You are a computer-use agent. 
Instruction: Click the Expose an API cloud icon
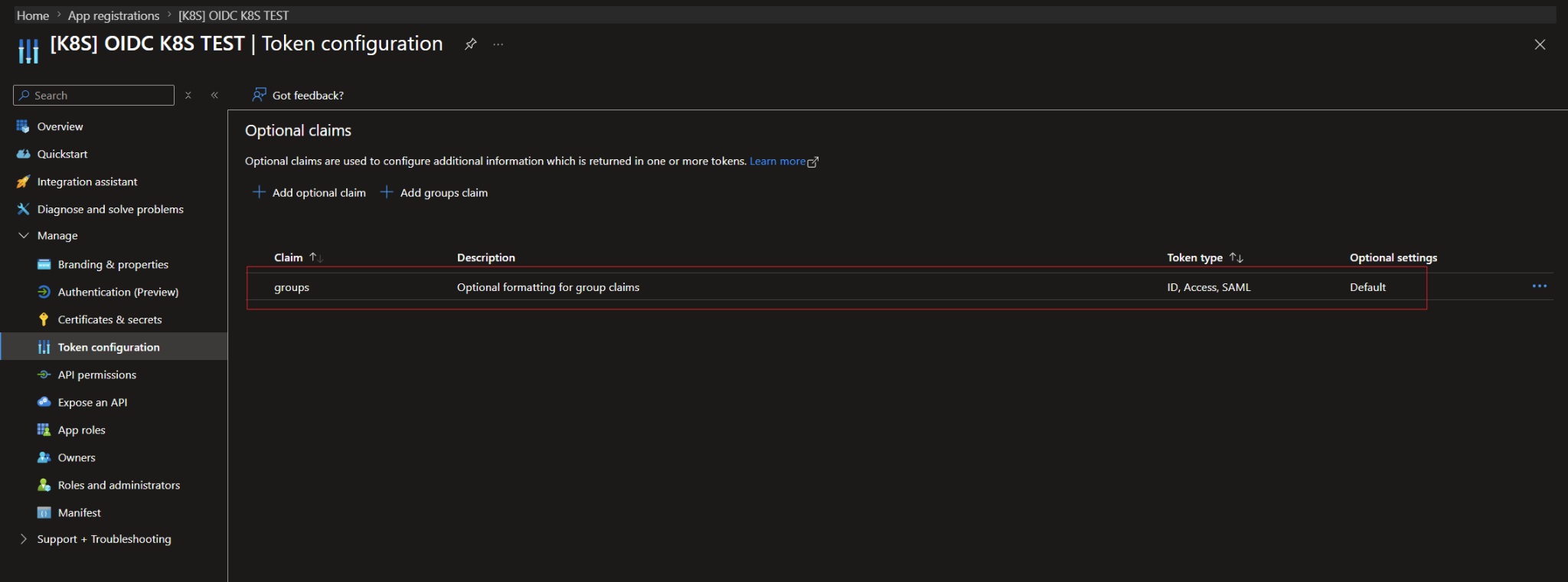pos(44,402)
